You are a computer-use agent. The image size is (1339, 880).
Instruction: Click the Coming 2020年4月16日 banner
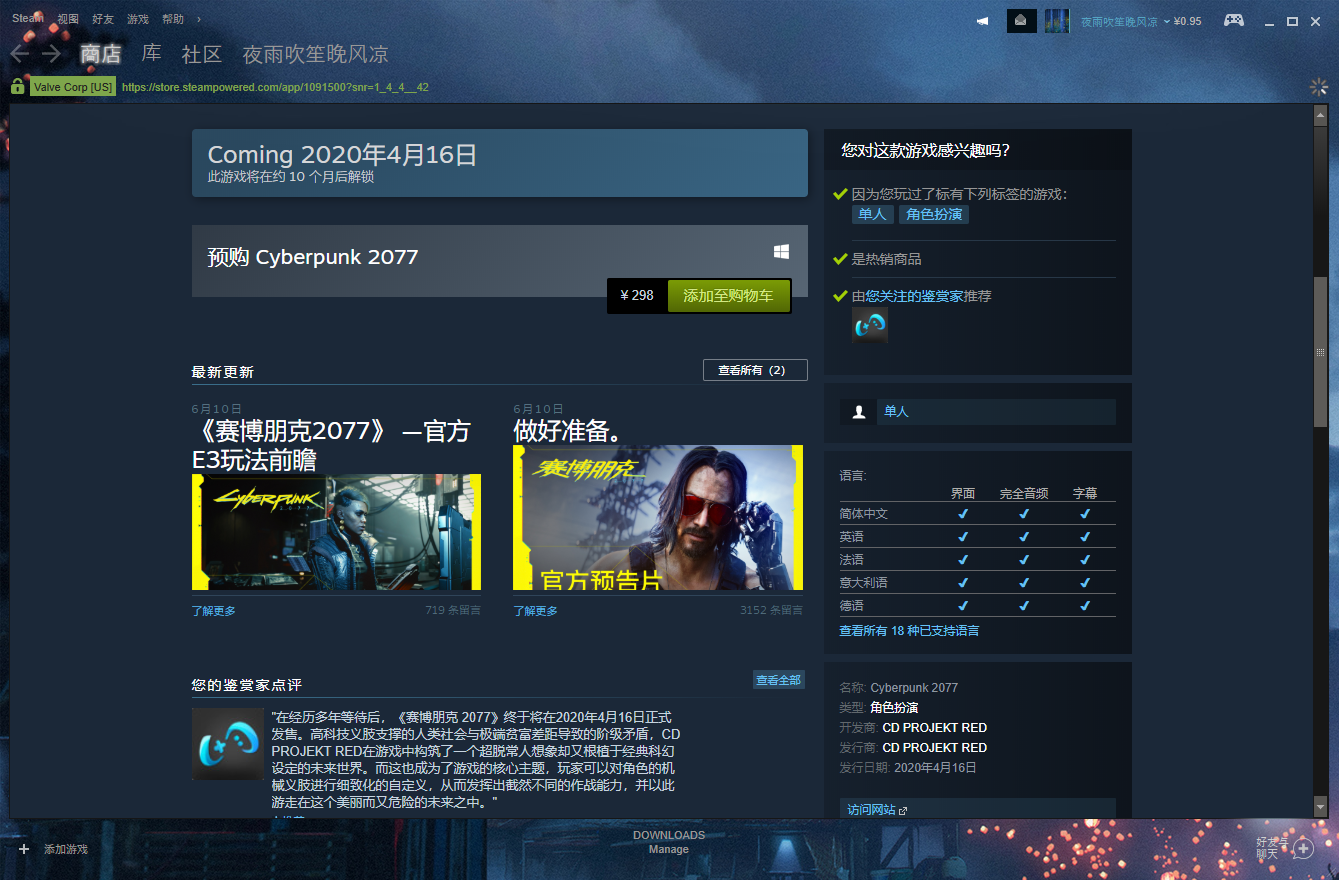500,163
